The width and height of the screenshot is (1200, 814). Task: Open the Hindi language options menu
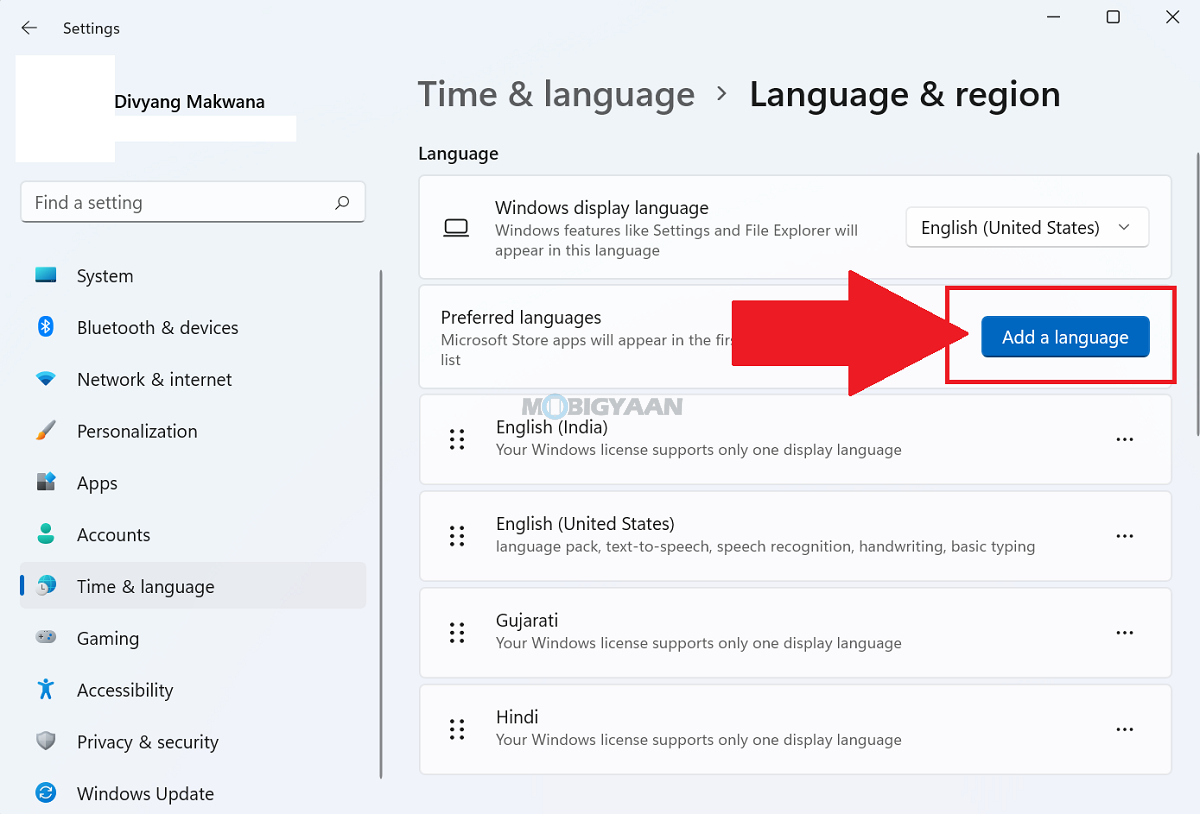click(1124, 729)
